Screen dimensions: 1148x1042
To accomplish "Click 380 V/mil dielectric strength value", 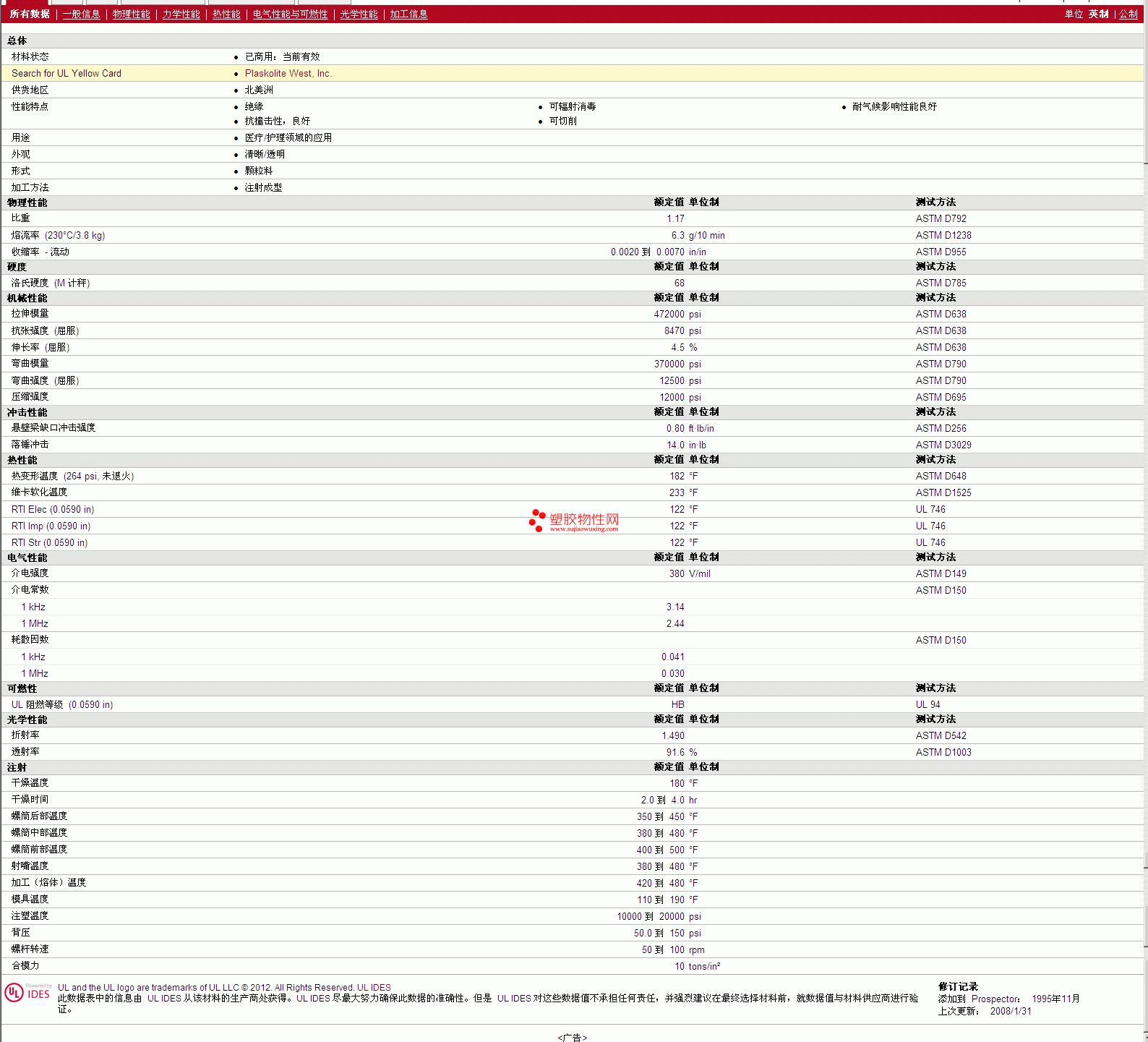I will [690, 573].
